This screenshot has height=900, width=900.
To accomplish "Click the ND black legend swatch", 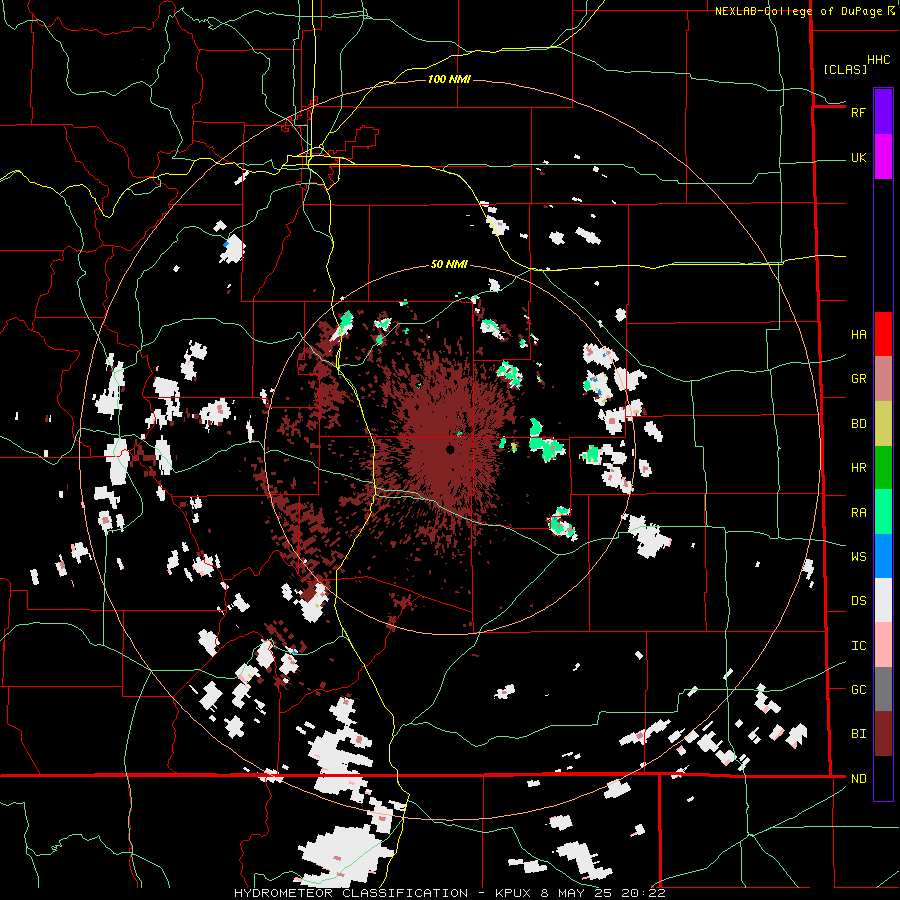I will [883, 778].
